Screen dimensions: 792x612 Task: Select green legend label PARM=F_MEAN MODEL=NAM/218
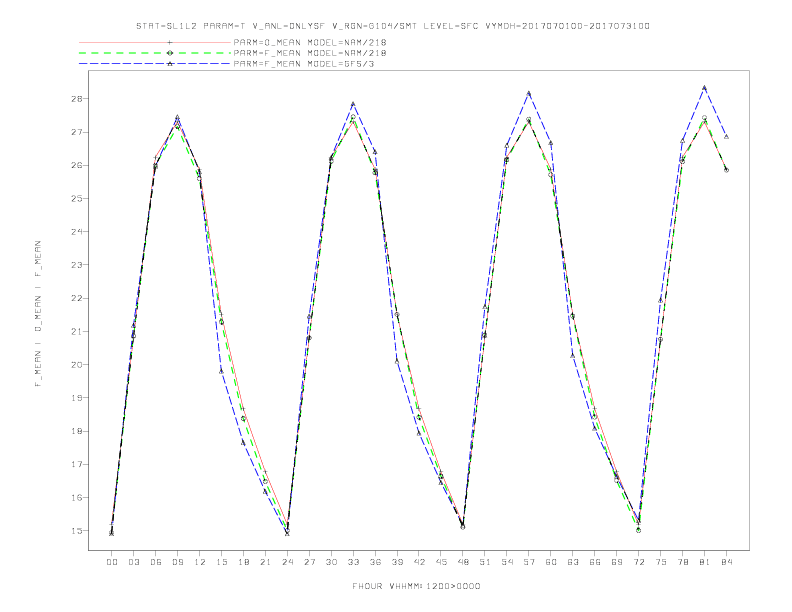[x=310, y=53]
